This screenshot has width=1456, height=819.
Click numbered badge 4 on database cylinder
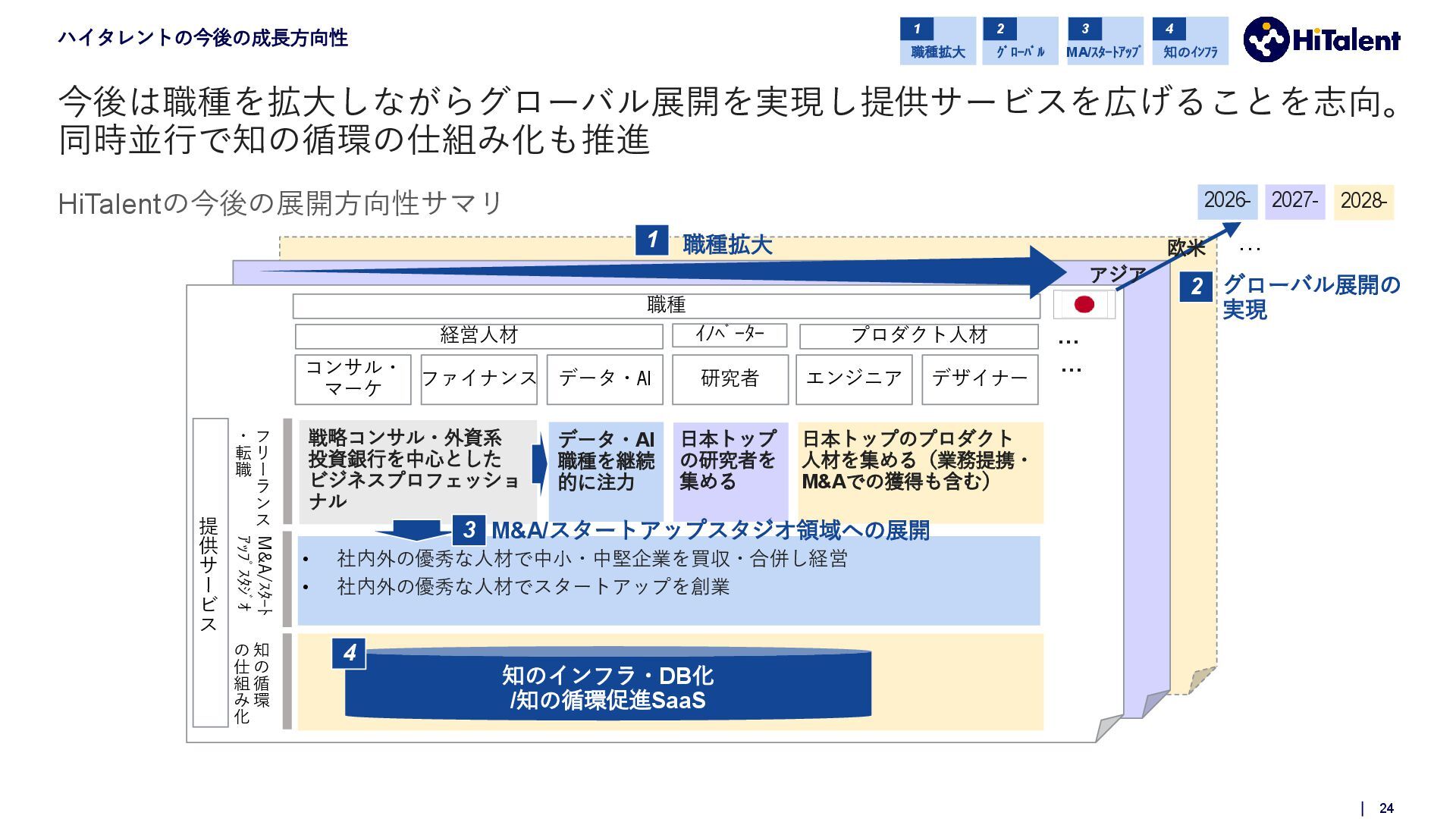point(349,653)
